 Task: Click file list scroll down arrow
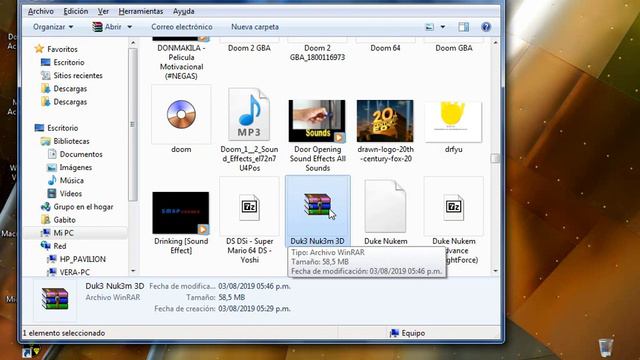(495, 271)
